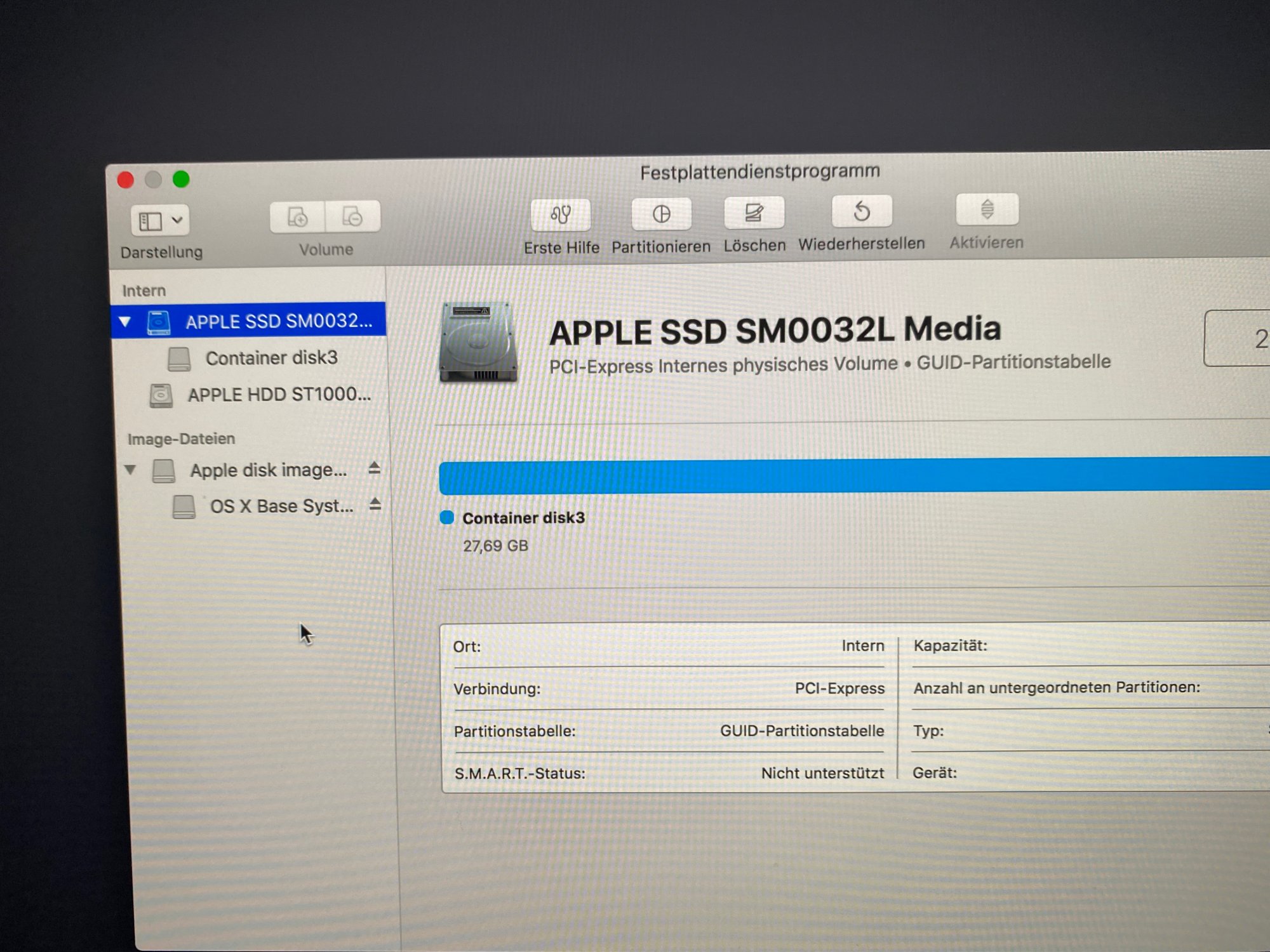Click the Darstellung toolbar label
Viewport: 1270px width, 952px height.
pyautogui.click(x=161, y=252)
